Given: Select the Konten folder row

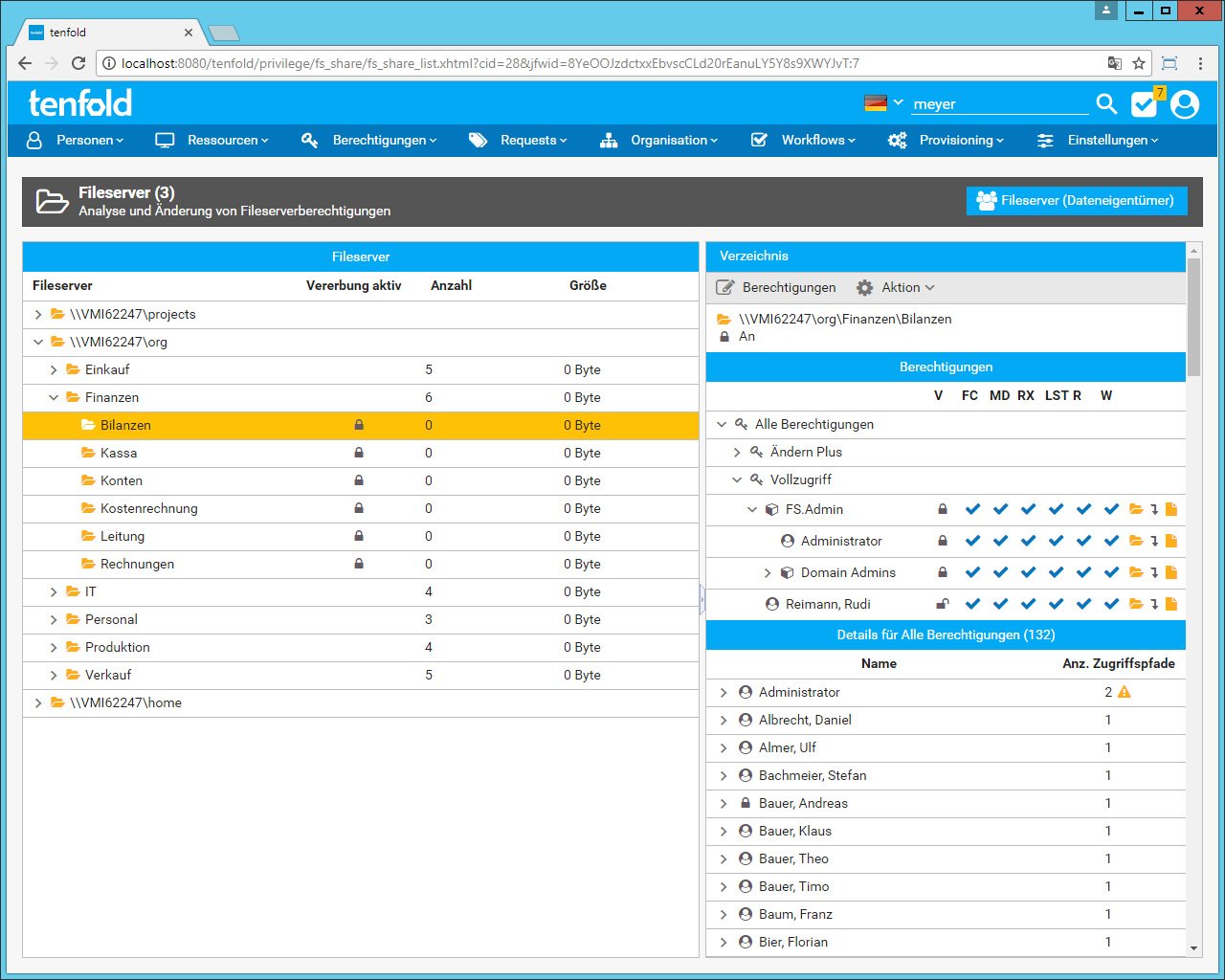Looking at the screenshot, I should point(361,480).
